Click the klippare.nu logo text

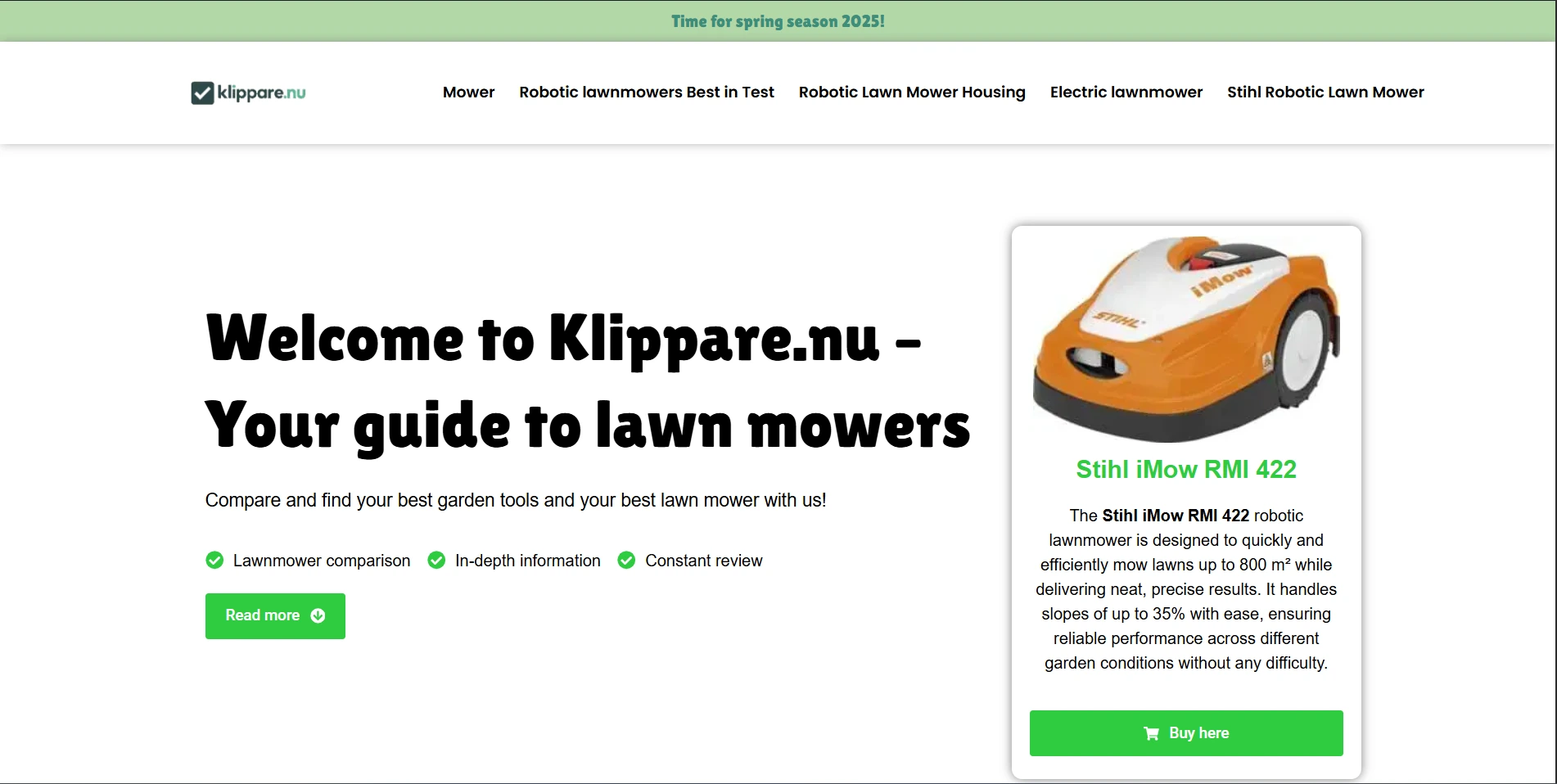point(261,93)
